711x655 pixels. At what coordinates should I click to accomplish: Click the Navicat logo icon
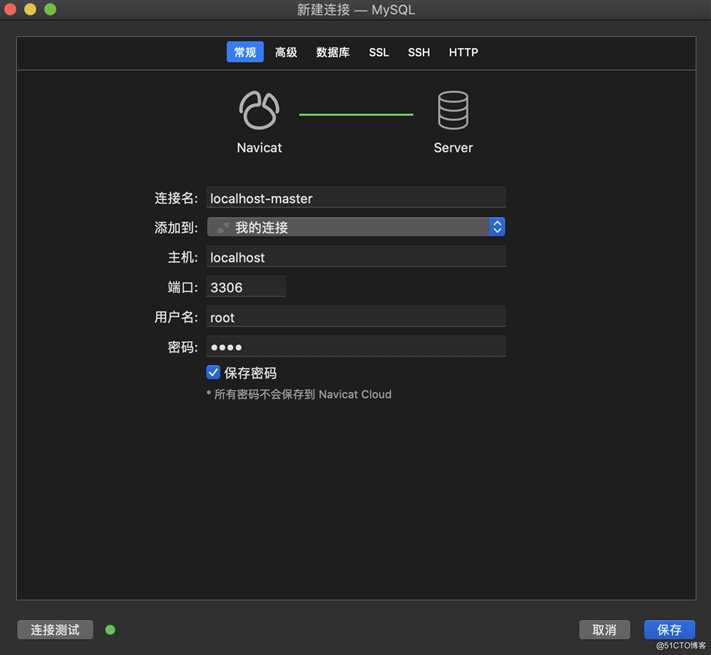(259, 111)
